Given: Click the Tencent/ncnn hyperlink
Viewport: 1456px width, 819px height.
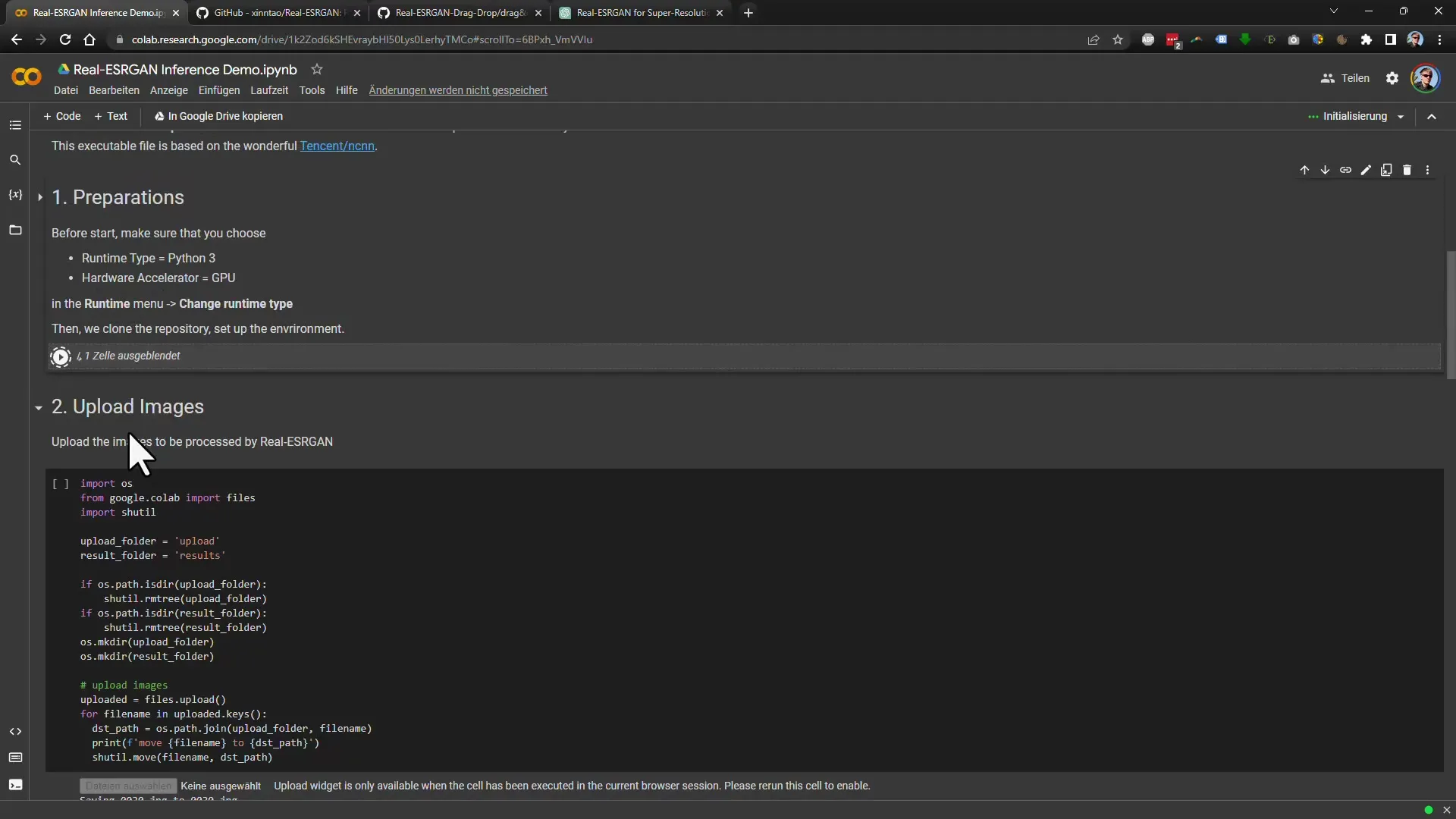Looking at the screenshot, I should click(x=337, y=145).
